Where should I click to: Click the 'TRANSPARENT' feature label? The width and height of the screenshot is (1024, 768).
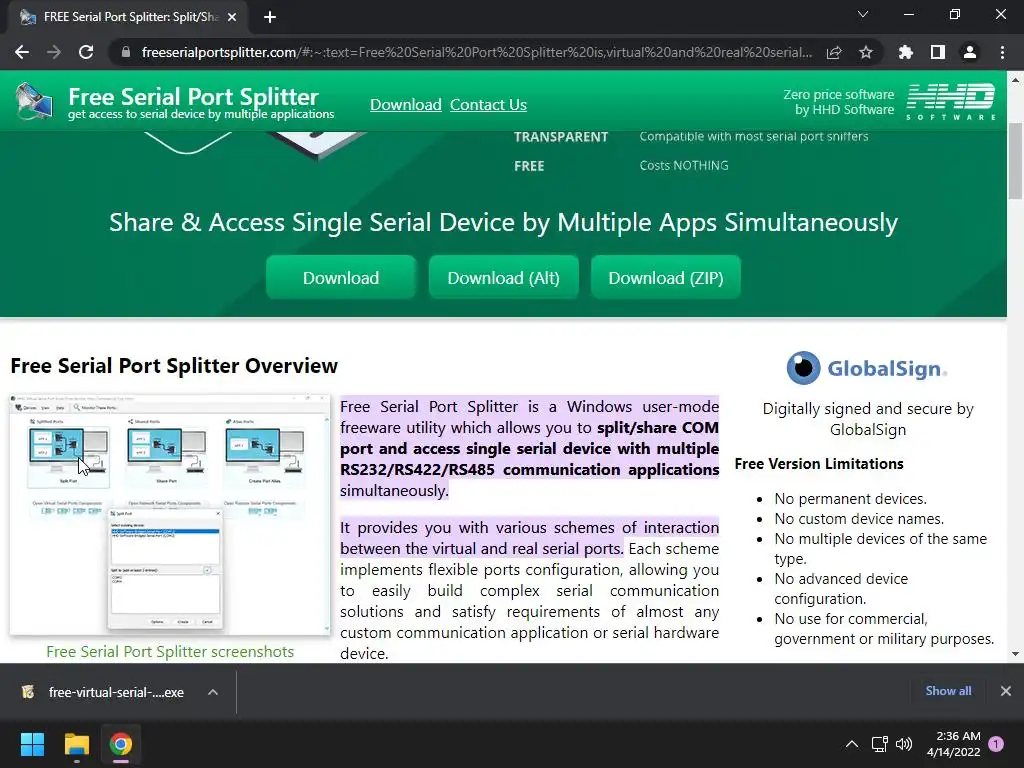click(561, 137)
